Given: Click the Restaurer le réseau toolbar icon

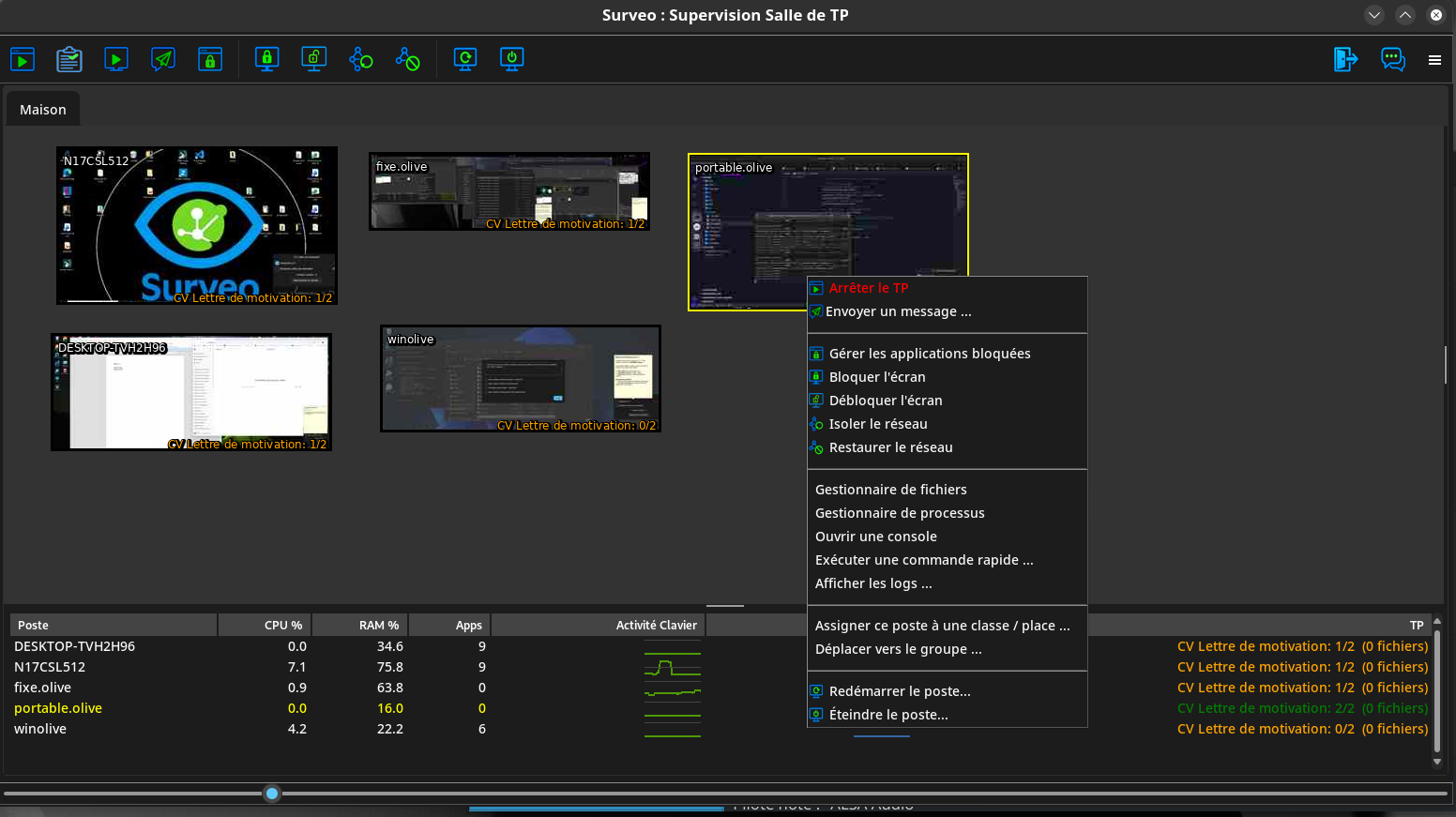Looking at the screenshot, I should pyautogui.click(x=407, y=58).
